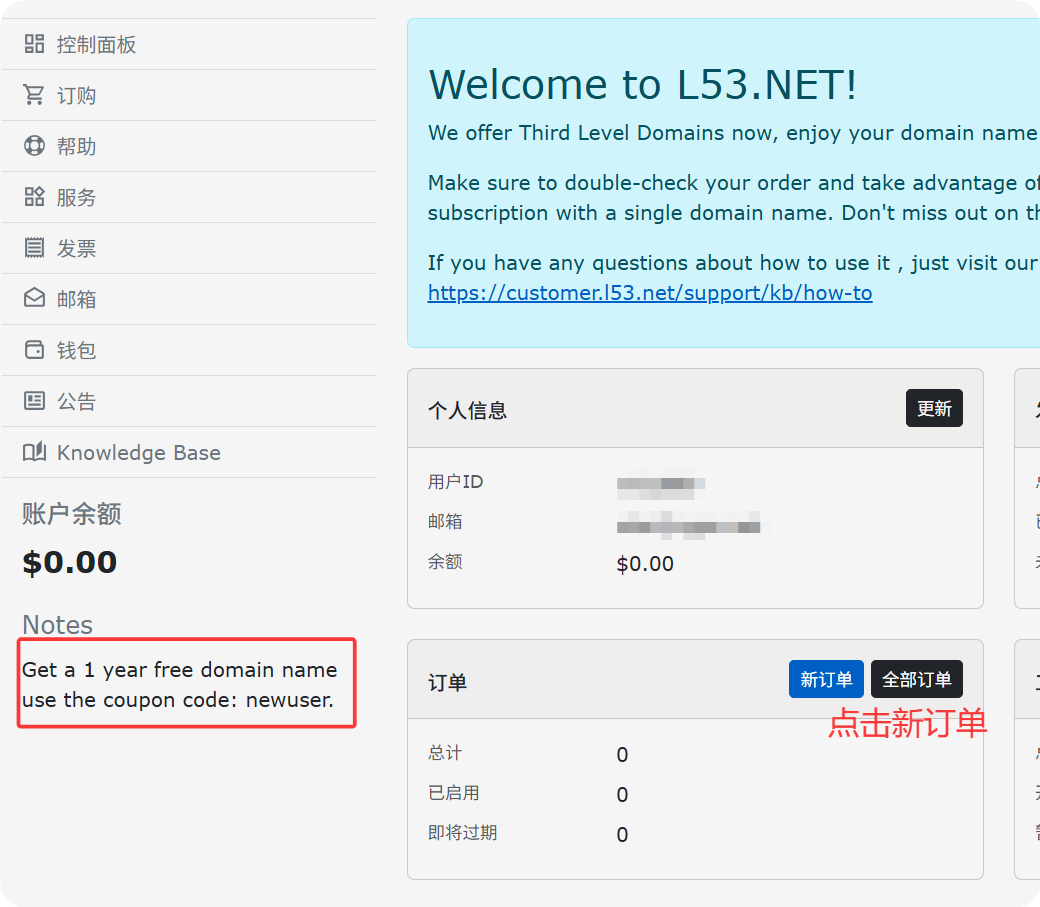Click the 公告 announcements icon
1040x907 pixels.
click(x=32, y=401)
